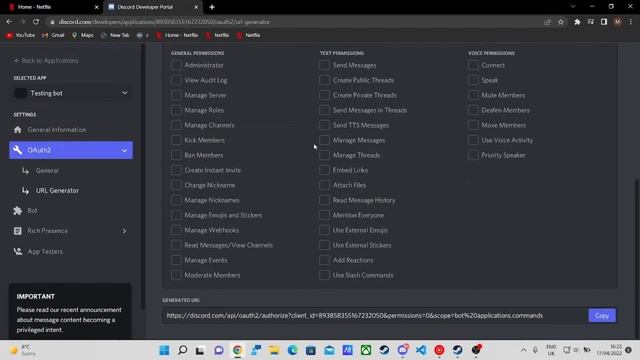Open the Chrome profile avatar
Viewport: 640px width, 360px height.
point(618,22)
